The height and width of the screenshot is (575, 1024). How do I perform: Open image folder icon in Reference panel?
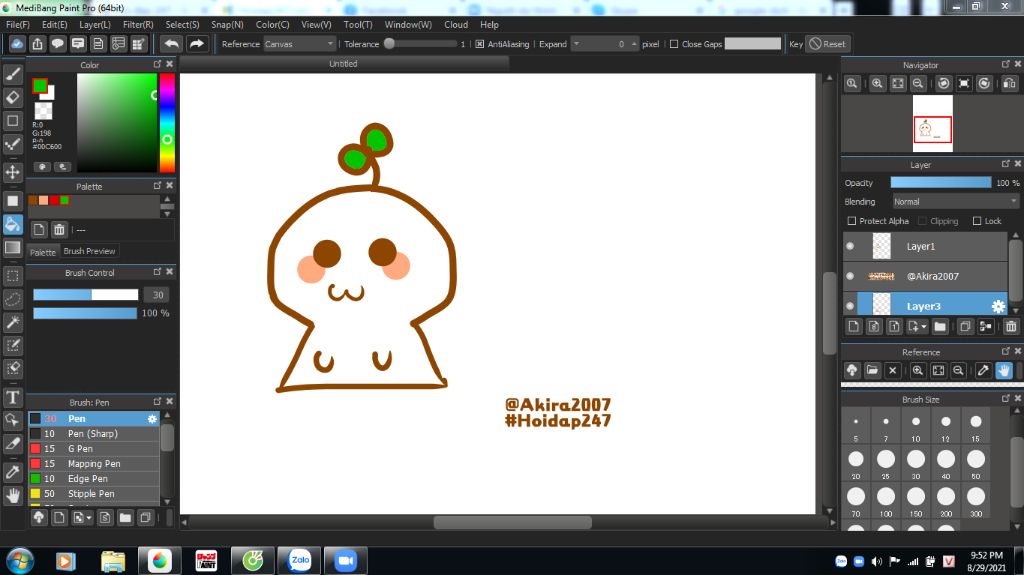(872, 370)
